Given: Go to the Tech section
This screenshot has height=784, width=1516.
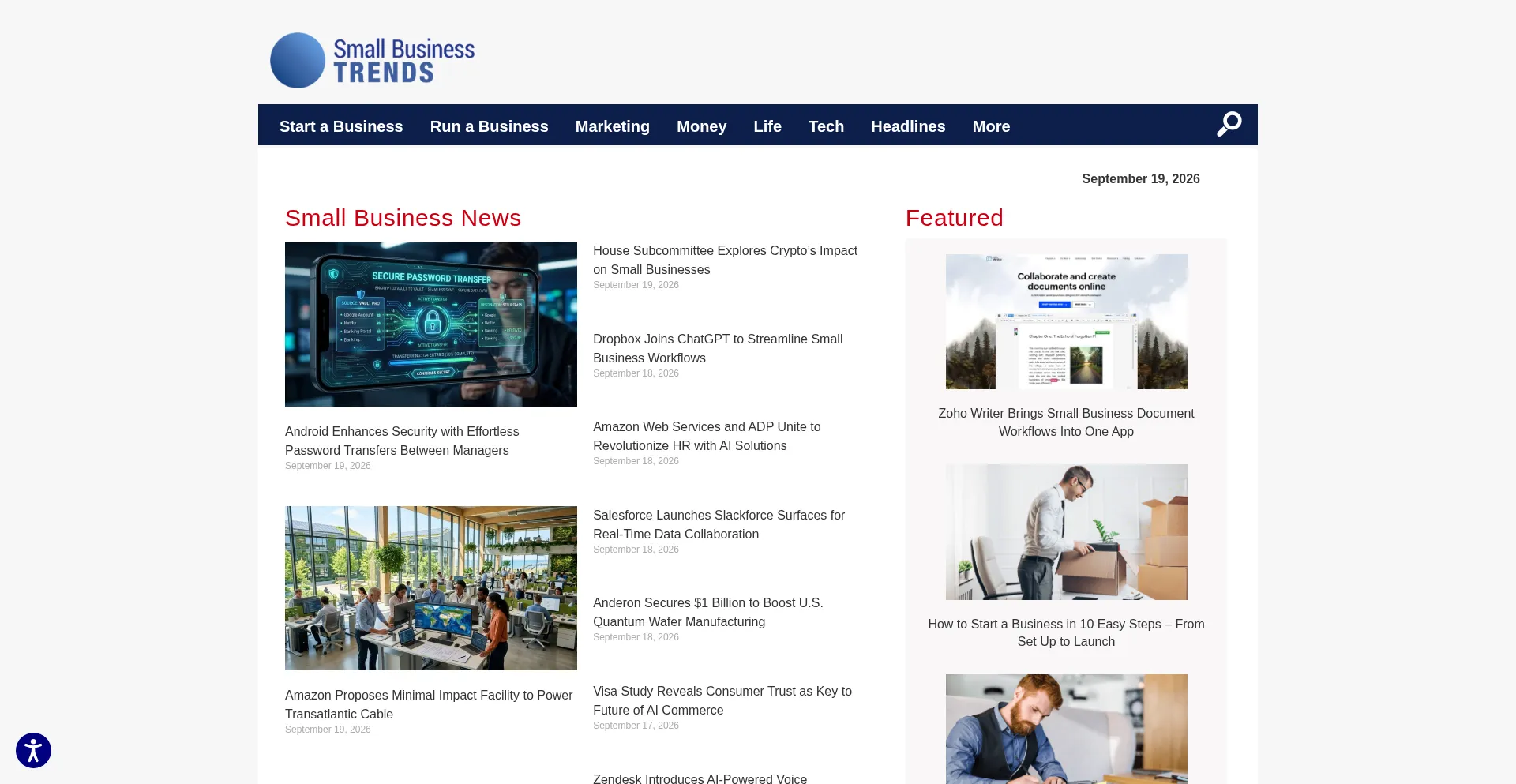Looking at the screenshot, I should click(x=826, y=126).
